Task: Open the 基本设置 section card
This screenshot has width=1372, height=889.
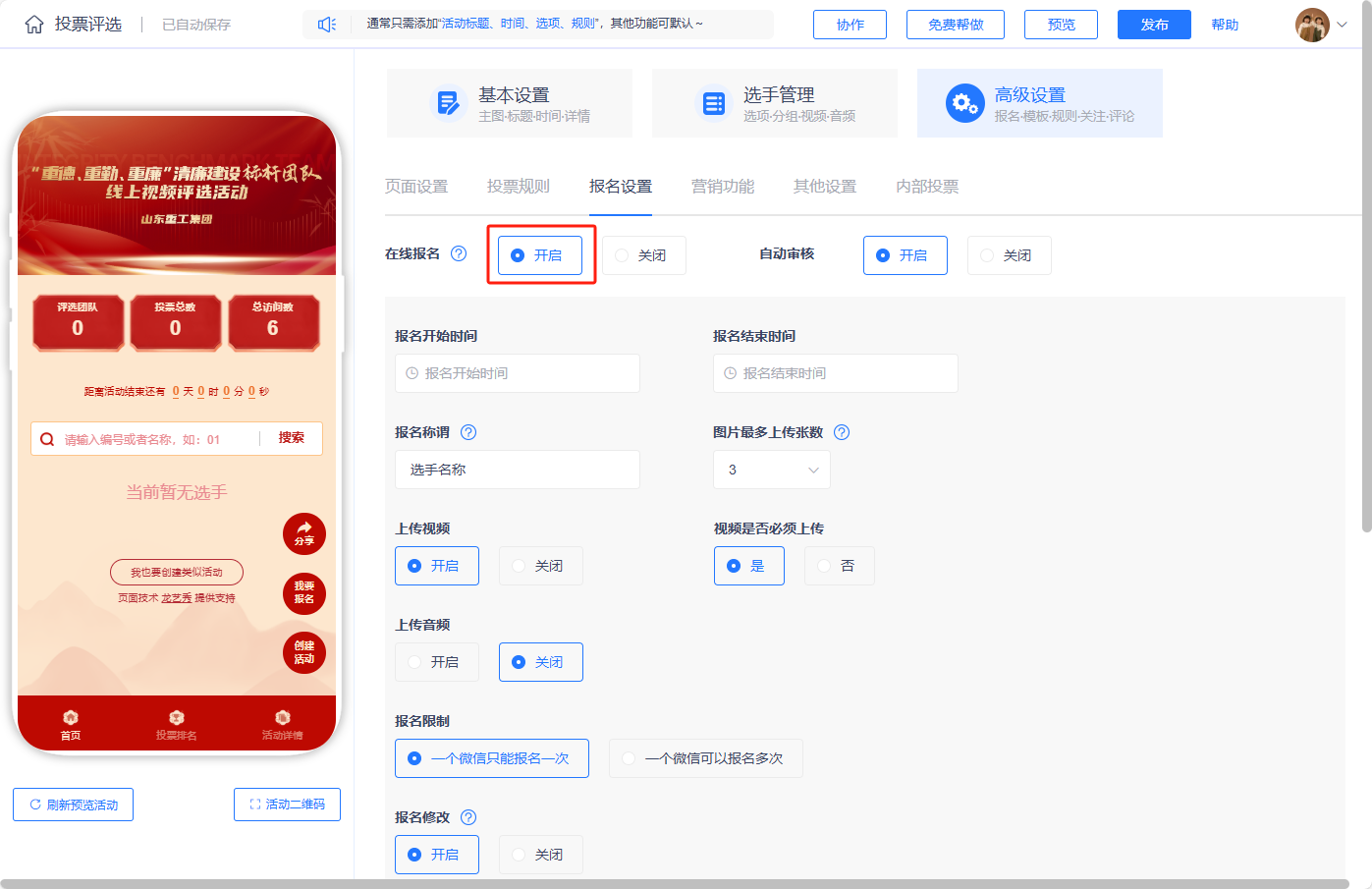Action: [510, 103]
